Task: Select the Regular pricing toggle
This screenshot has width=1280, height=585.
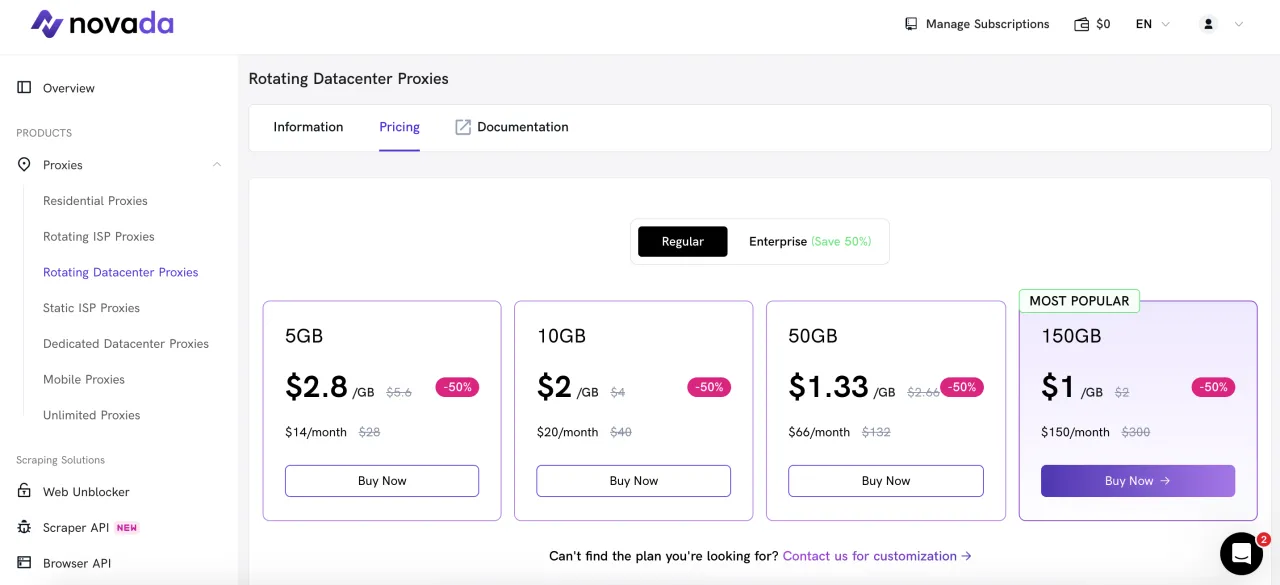Action: pos(683,242)
